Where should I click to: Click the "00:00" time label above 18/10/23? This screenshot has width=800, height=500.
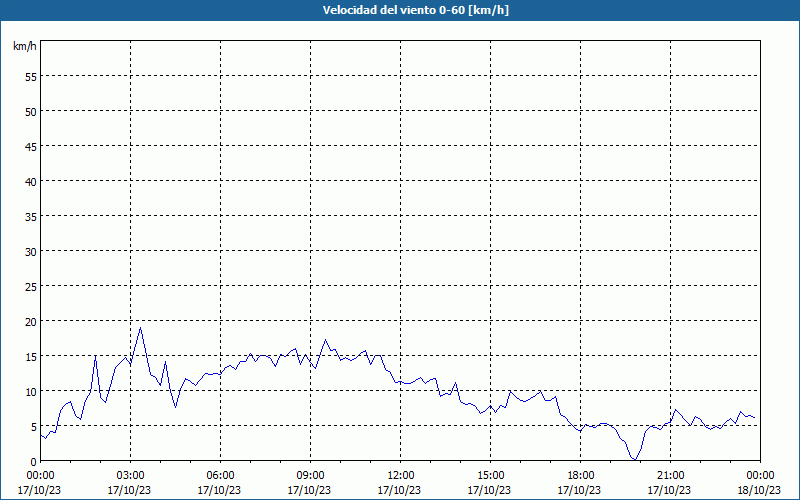click(760, 476)
